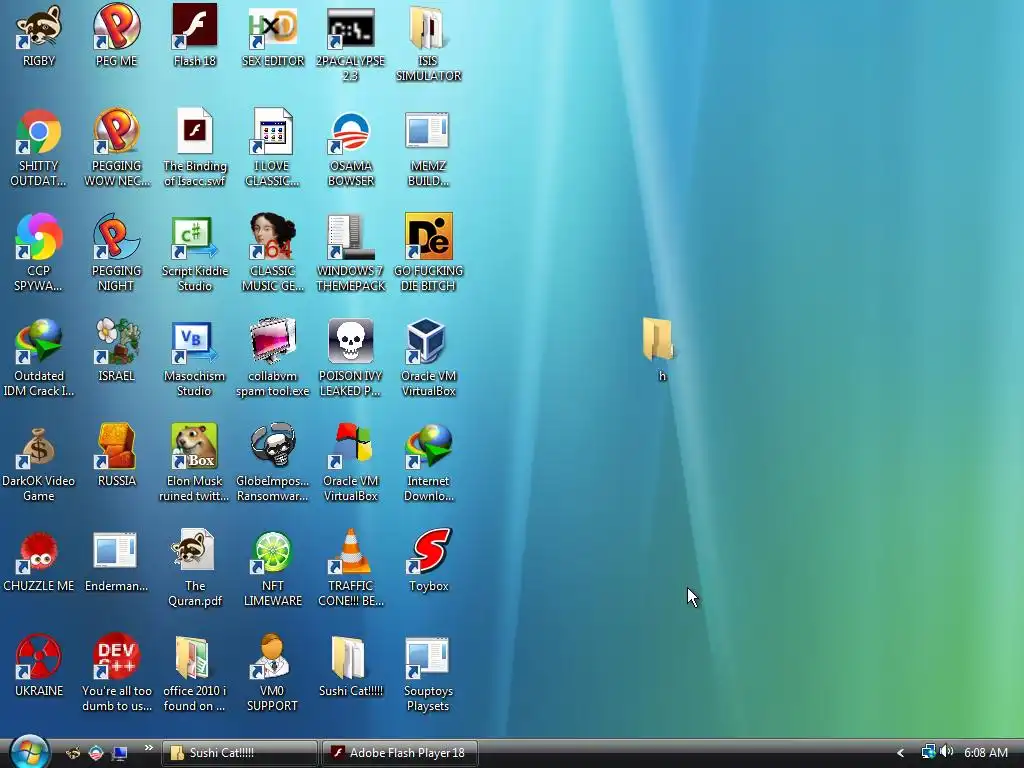Select the ISRAEL flower icon
This screenshot has width=1024, height=768.
[116, 342]
